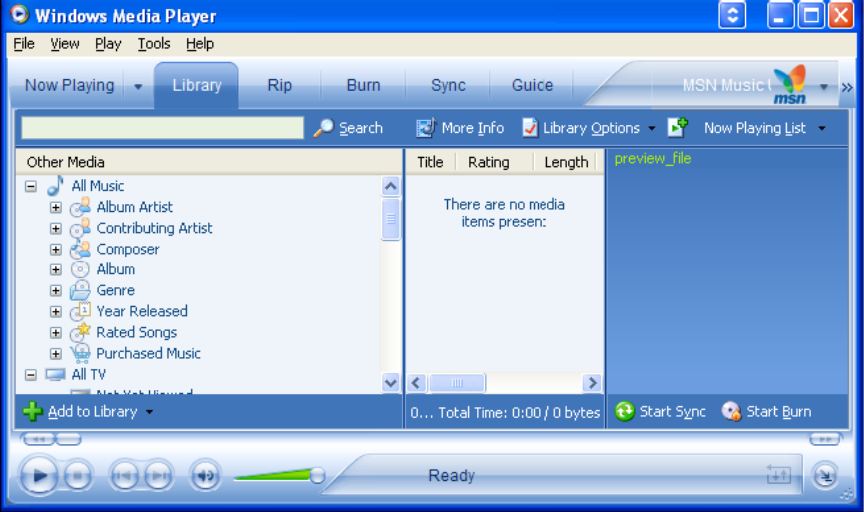Click inside the search text field
Screen dimensions: 864x512
[x=163, y=128]
